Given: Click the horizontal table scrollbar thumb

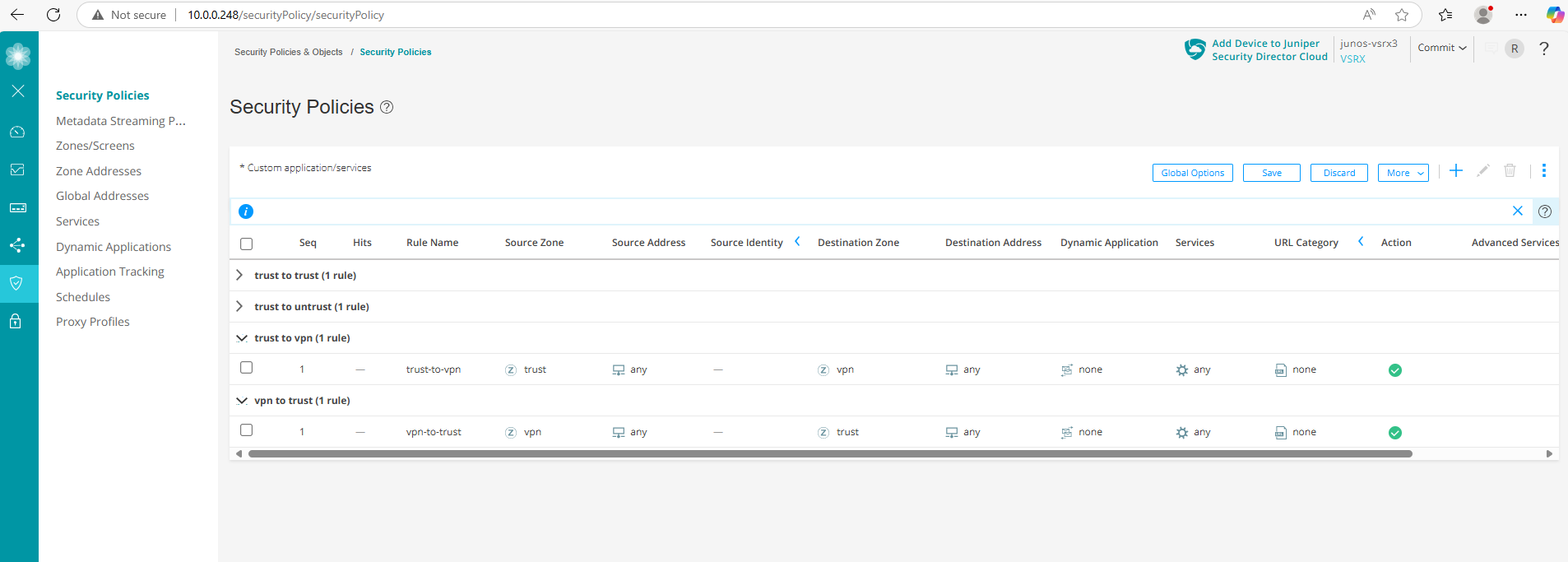Looking at the screenshot, I should 830,453.
